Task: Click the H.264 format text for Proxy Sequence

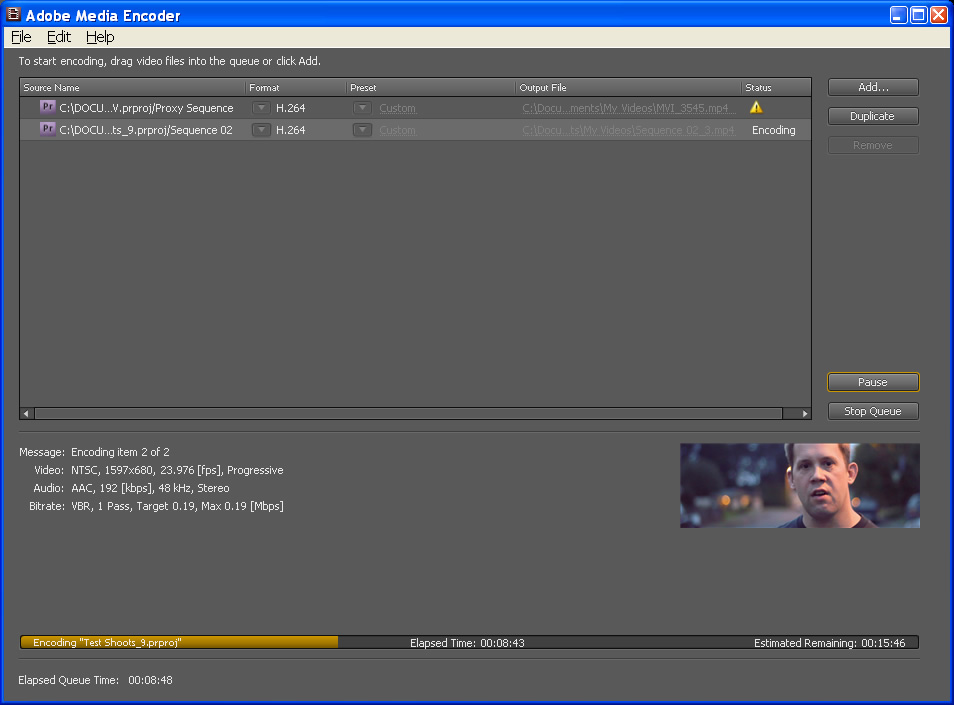Action: click(291, 108)
